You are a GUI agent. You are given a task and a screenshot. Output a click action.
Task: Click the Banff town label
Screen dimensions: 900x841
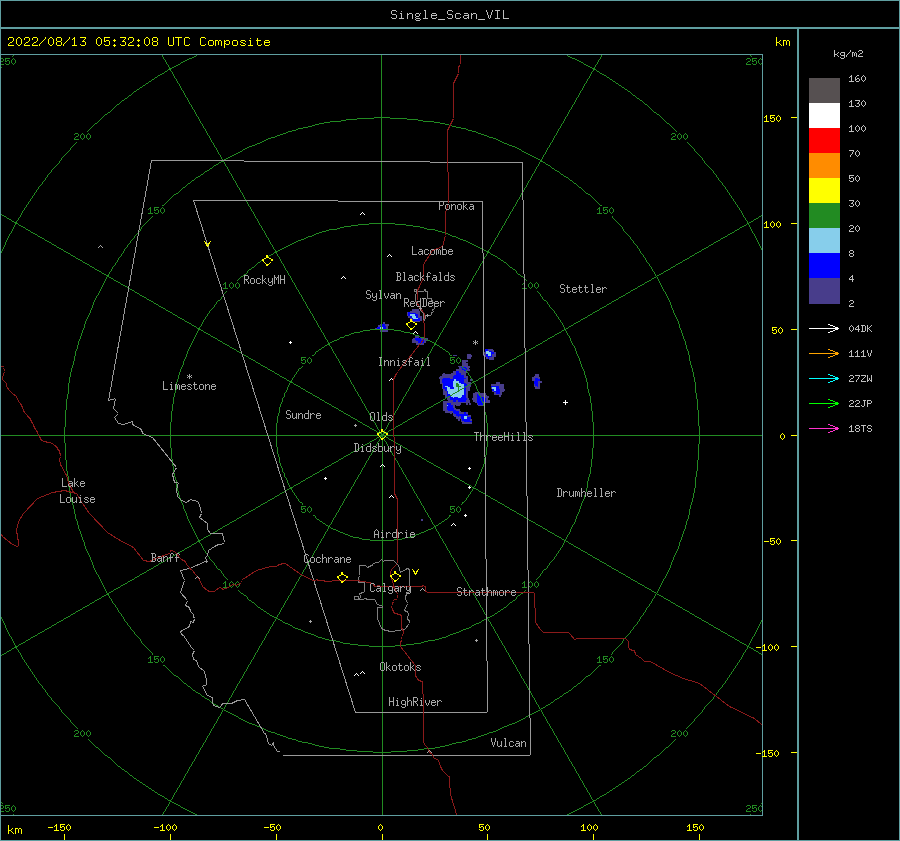tap(165, 558)
